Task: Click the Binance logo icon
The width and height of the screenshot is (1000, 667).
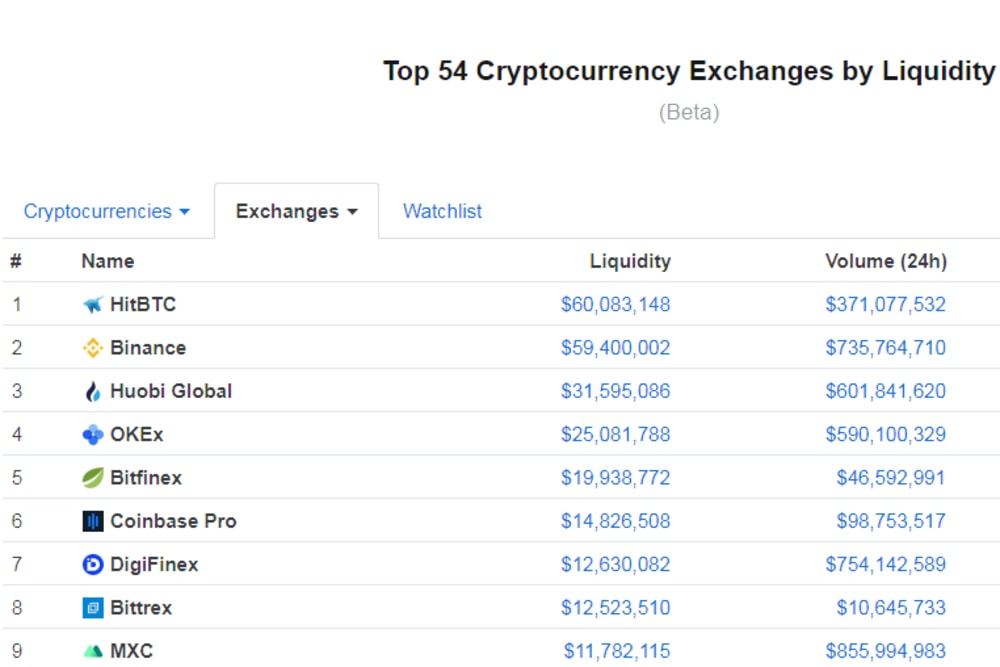Action: point(93,348)
